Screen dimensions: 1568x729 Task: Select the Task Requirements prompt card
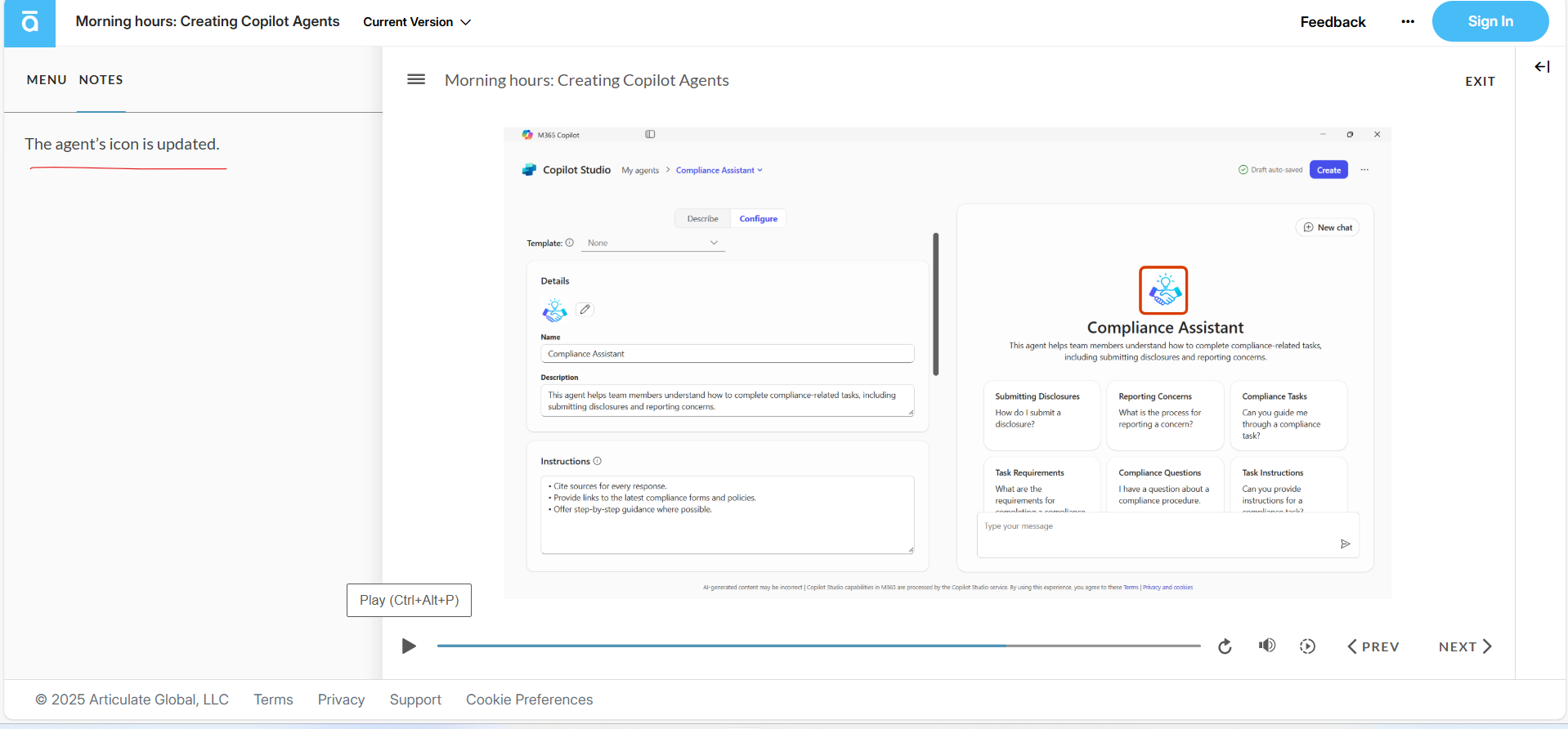pos(1042,485)
